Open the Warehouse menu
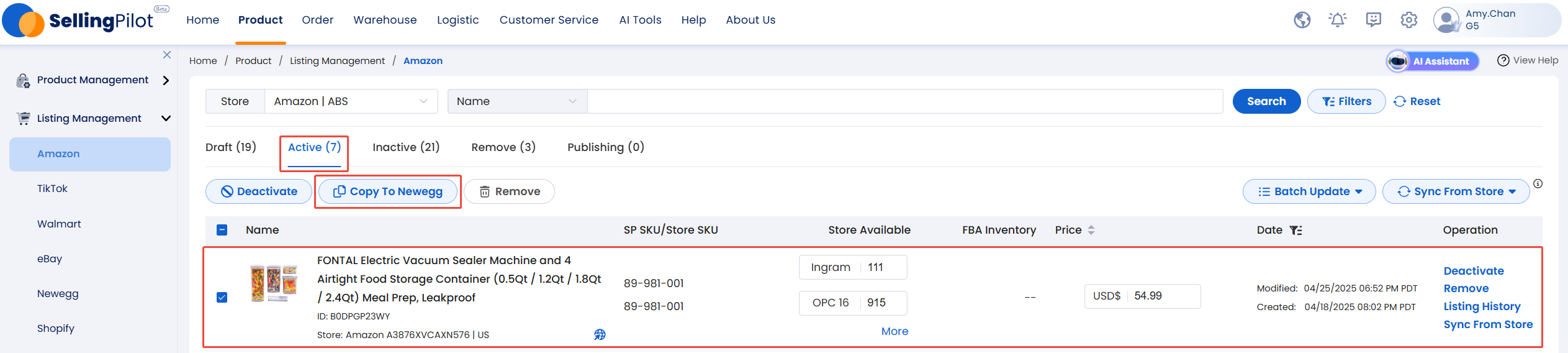 click(385, 20)
